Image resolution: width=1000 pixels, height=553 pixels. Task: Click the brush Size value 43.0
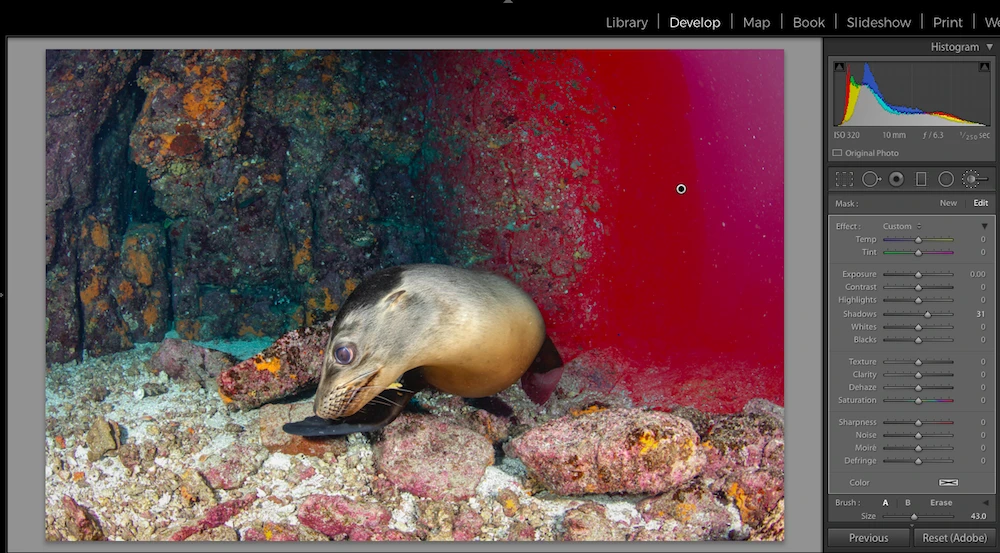[978, 516]
